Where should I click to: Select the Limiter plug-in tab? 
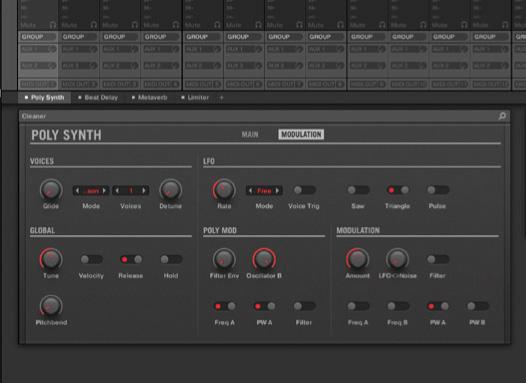click(195, 98)
